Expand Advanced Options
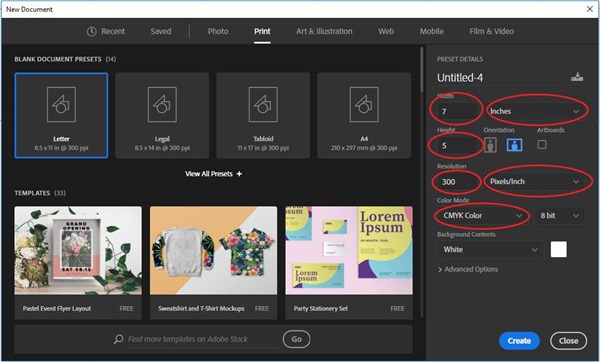The height and width of the screenshot is (362, 600). (468, 269)
